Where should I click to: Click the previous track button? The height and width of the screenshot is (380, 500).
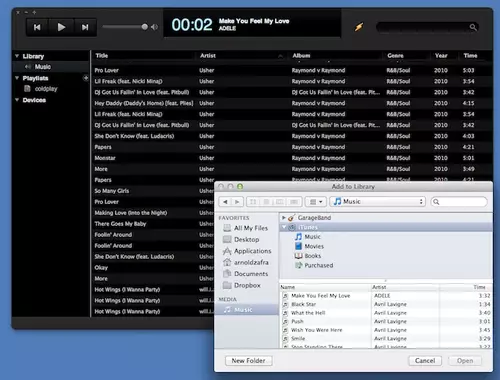coord(37,27)
